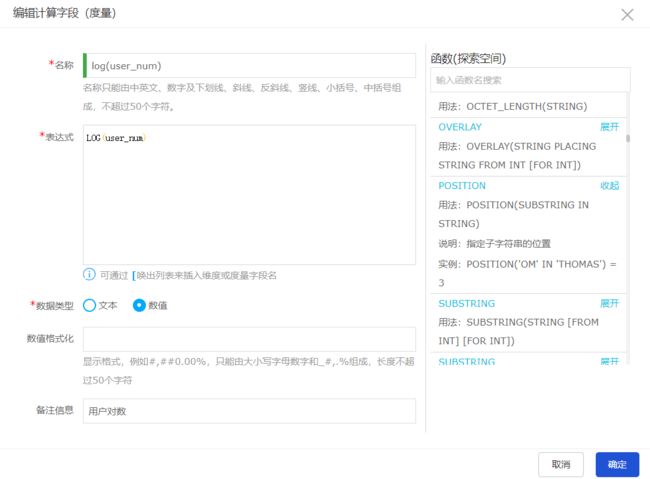Collapse the POSITION function details

coord(609,186)
